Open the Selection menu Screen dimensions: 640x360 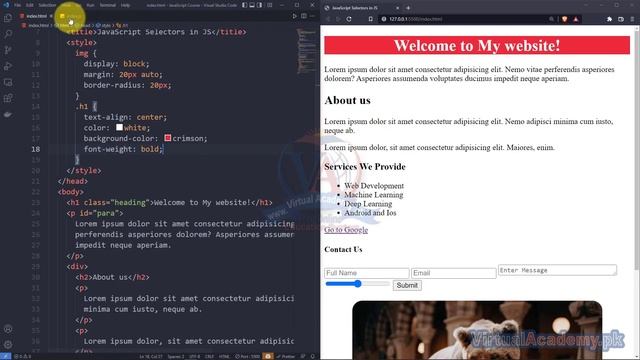point(47,5)
